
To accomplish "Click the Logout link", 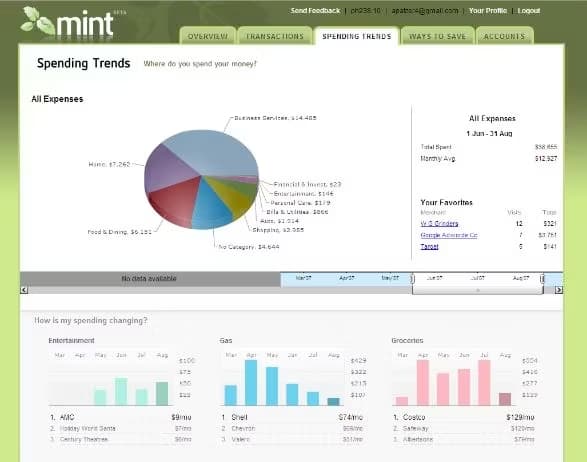I will [x=529, y=10].
